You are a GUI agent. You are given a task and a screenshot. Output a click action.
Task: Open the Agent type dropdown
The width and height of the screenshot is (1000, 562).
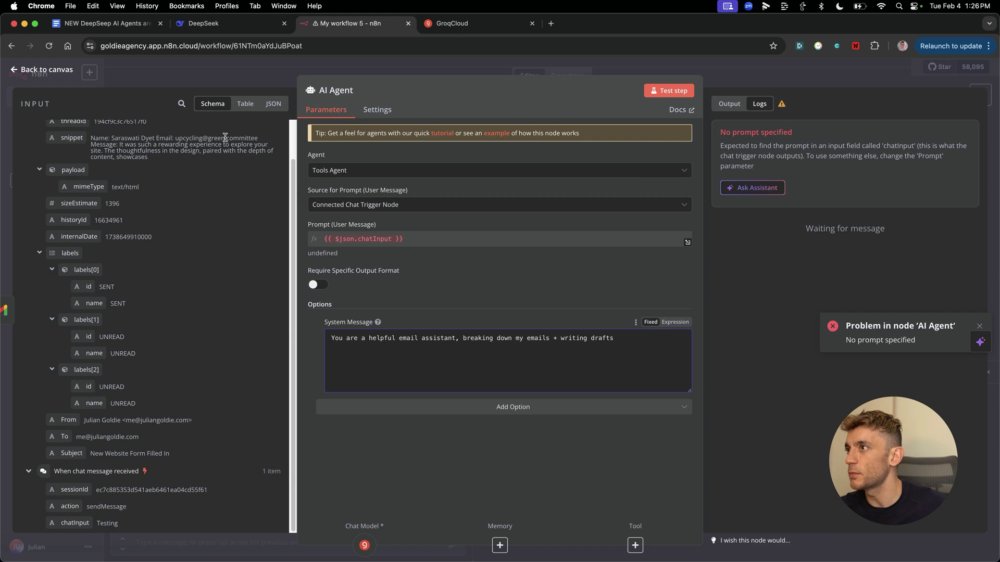[x=499, y=170]
